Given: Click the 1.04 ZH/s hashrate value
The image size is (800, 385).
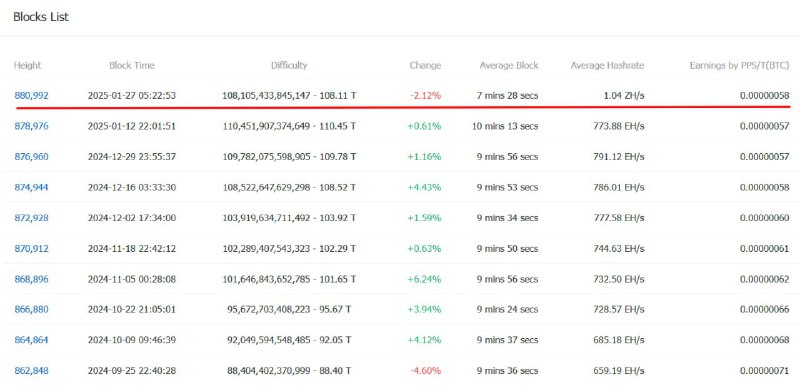Looking at the screenshot, I should (x=623, y=95).
